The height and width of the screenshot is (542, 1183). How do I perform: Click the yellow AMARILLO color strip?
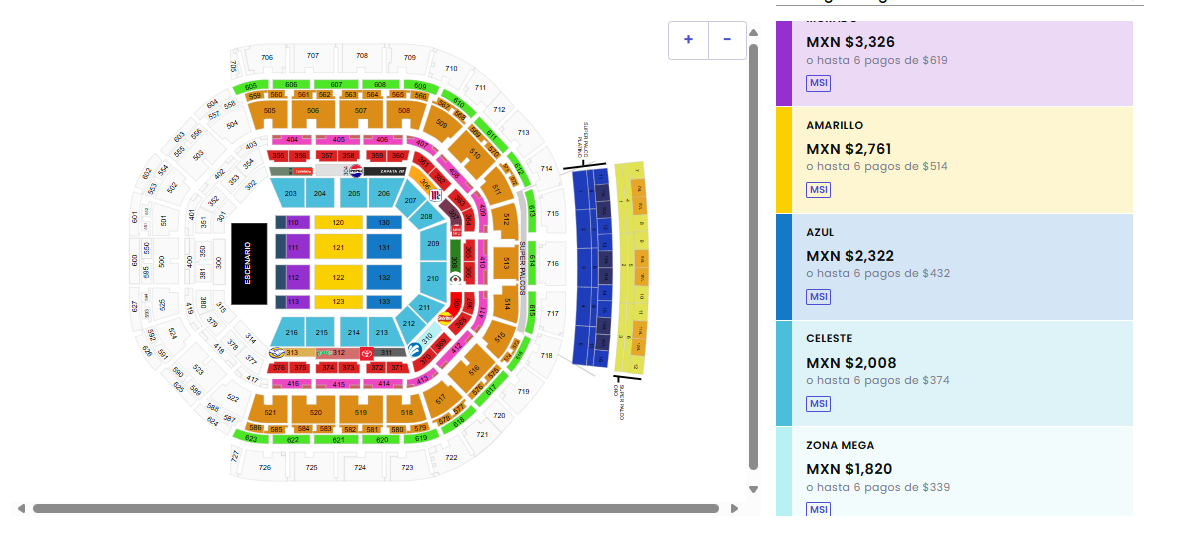tap(784, 159)
